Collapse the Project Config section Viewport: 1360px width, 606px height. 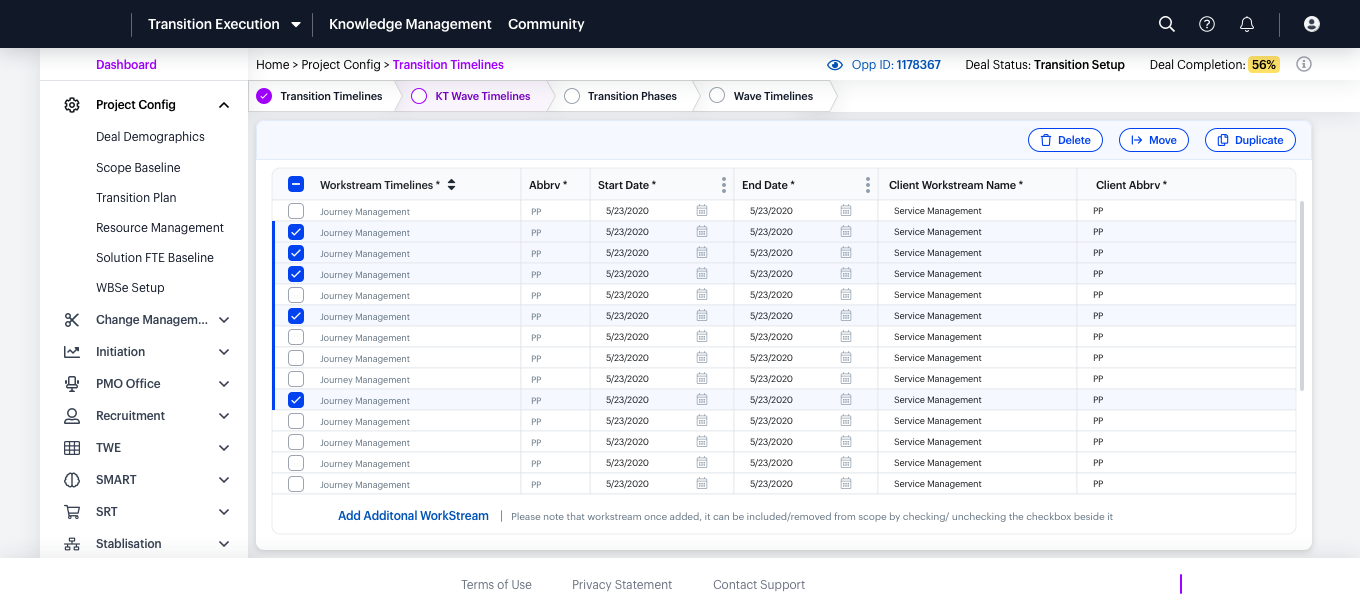(224, 105)
